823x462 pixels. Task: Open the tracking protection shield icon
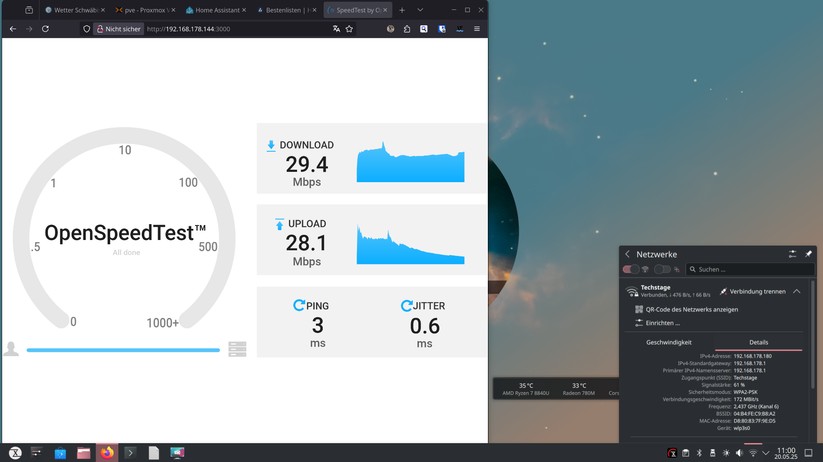[87, 29]
